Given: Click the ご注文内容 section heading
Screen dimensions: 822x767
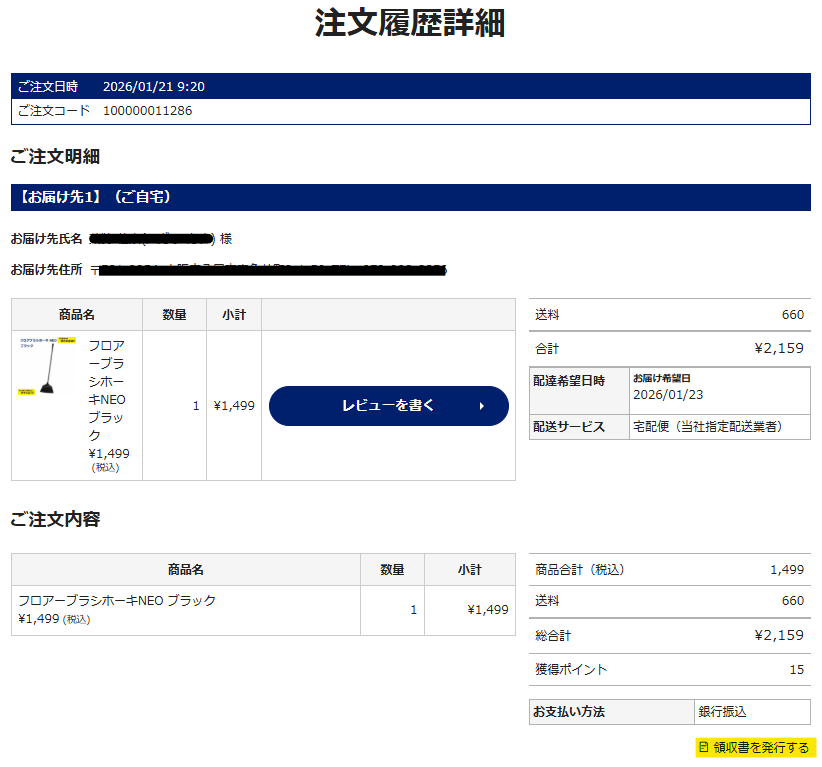Looking at the screenshot, I should click(x=55, y=519).
